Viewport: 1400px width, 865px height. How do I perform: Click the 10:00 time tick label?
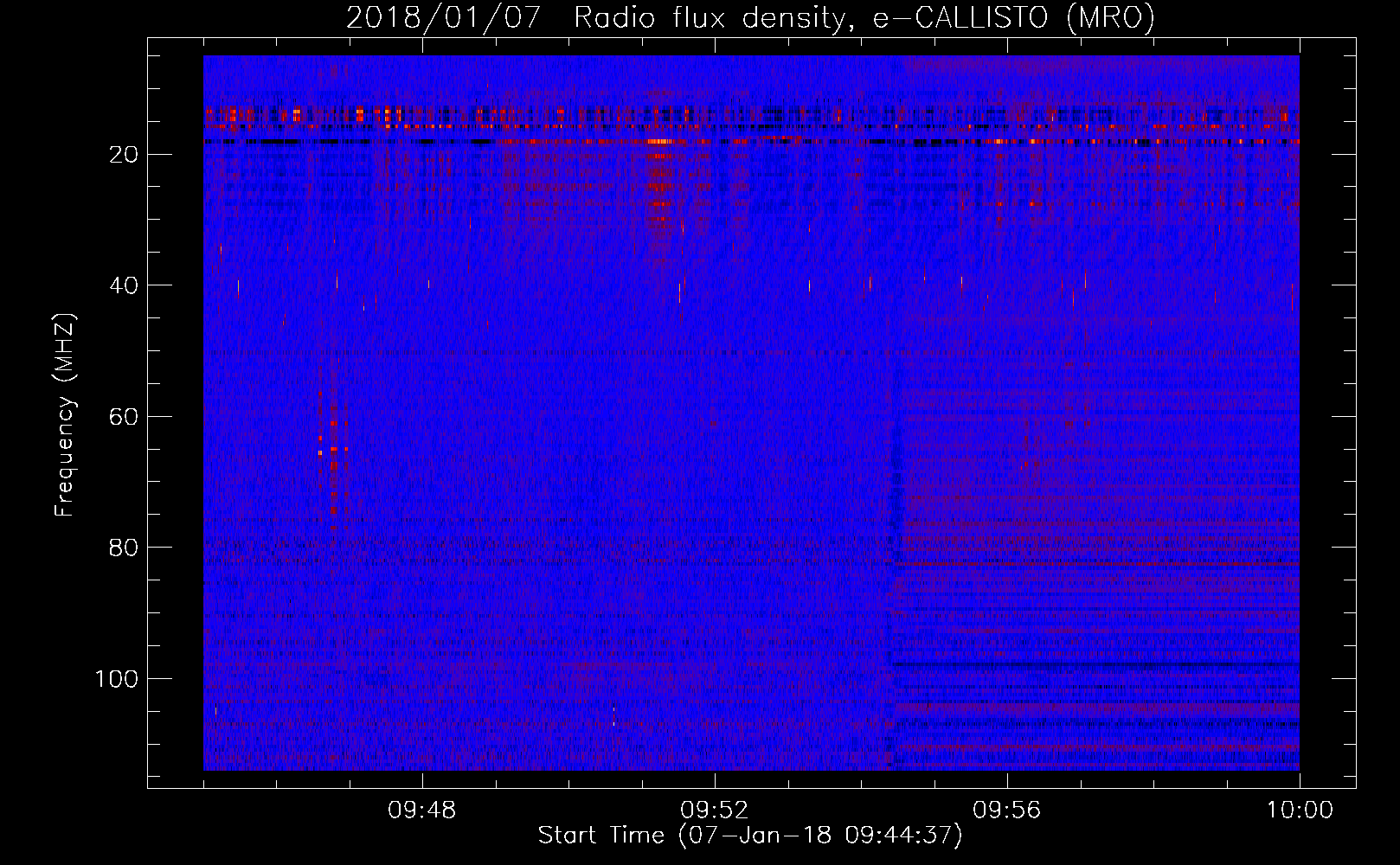click(x=1300, y=811)
